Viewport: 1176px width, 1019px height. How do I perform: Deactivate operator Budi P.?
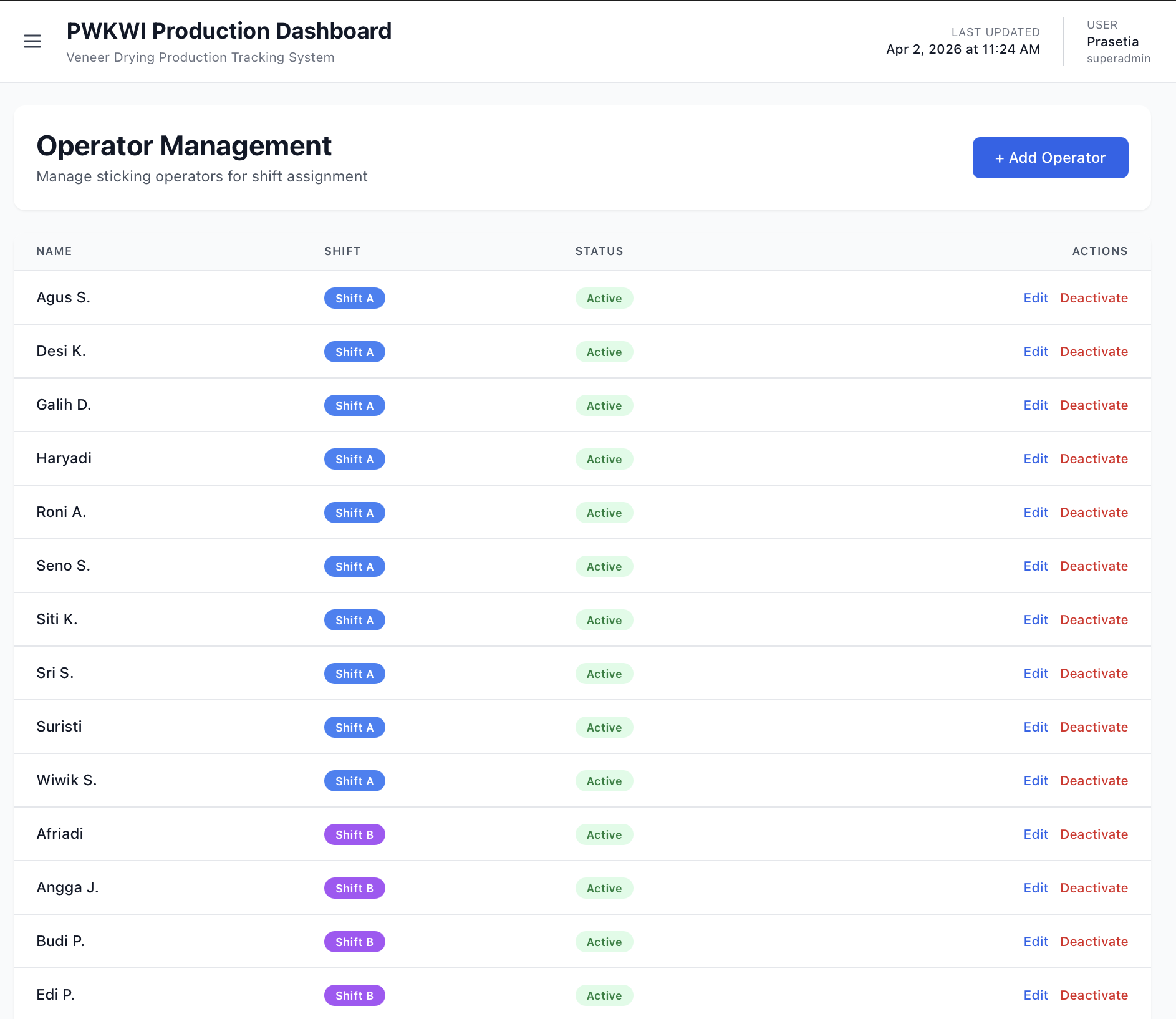click(1094, 942)
